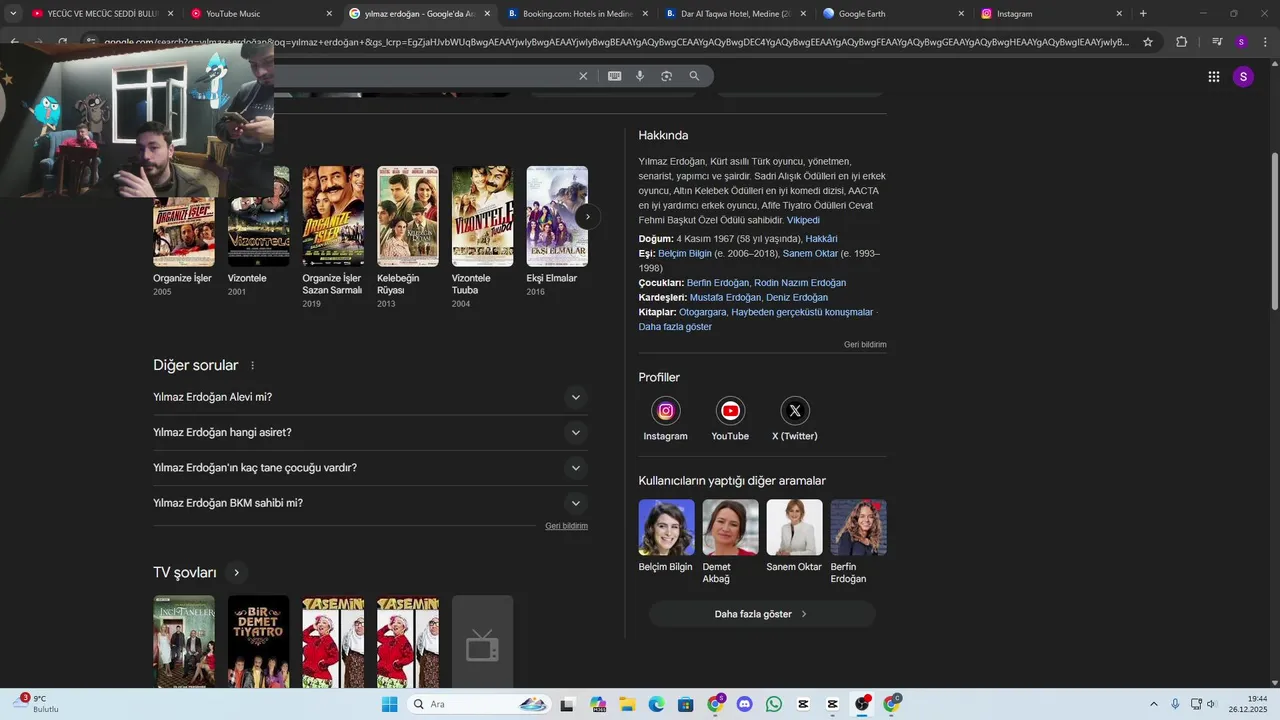This screenshot has height=720, width=1280.
Task: Click the search magnifier button
Action: coord(694,76)
